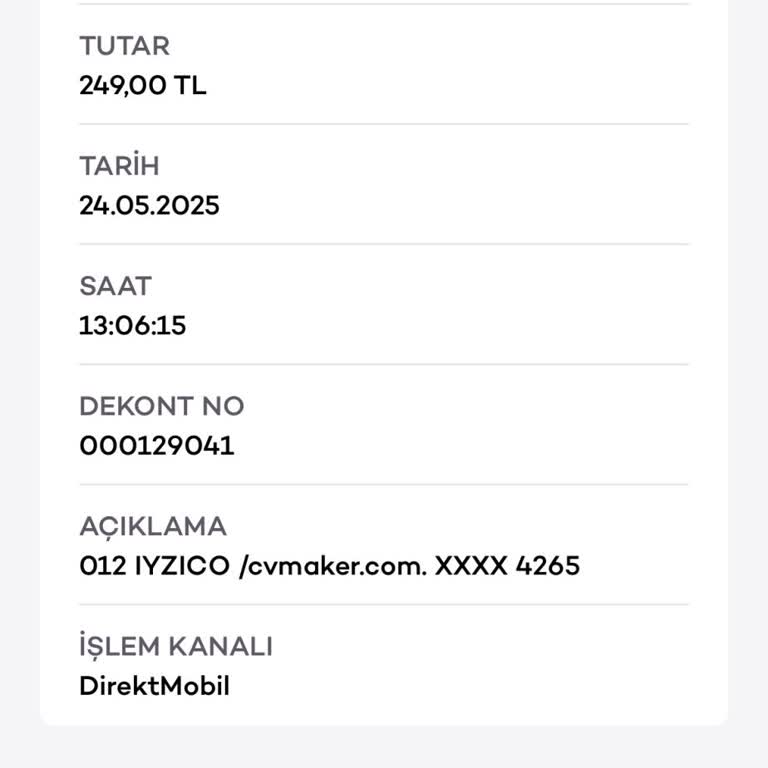This screenshot has width=768, height=768.
Task: Click the divider above İŞLEM KANALI
Action: tap(384, 604)
